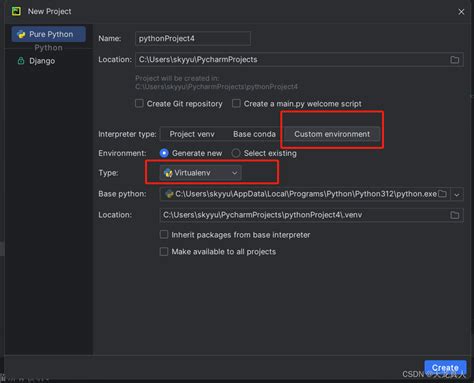Close the New Project dialog

click(461, 12)
